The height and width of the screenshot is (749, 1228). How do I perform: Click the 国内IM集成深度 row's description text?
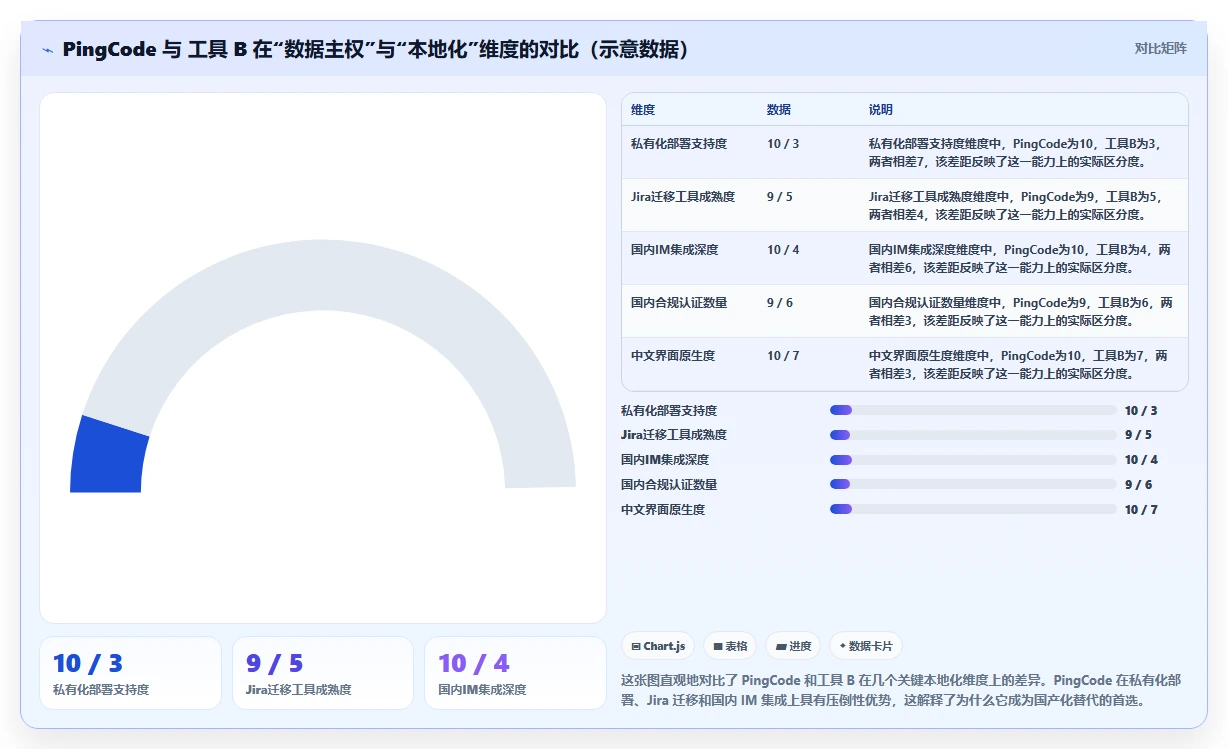click(1020, 258)
